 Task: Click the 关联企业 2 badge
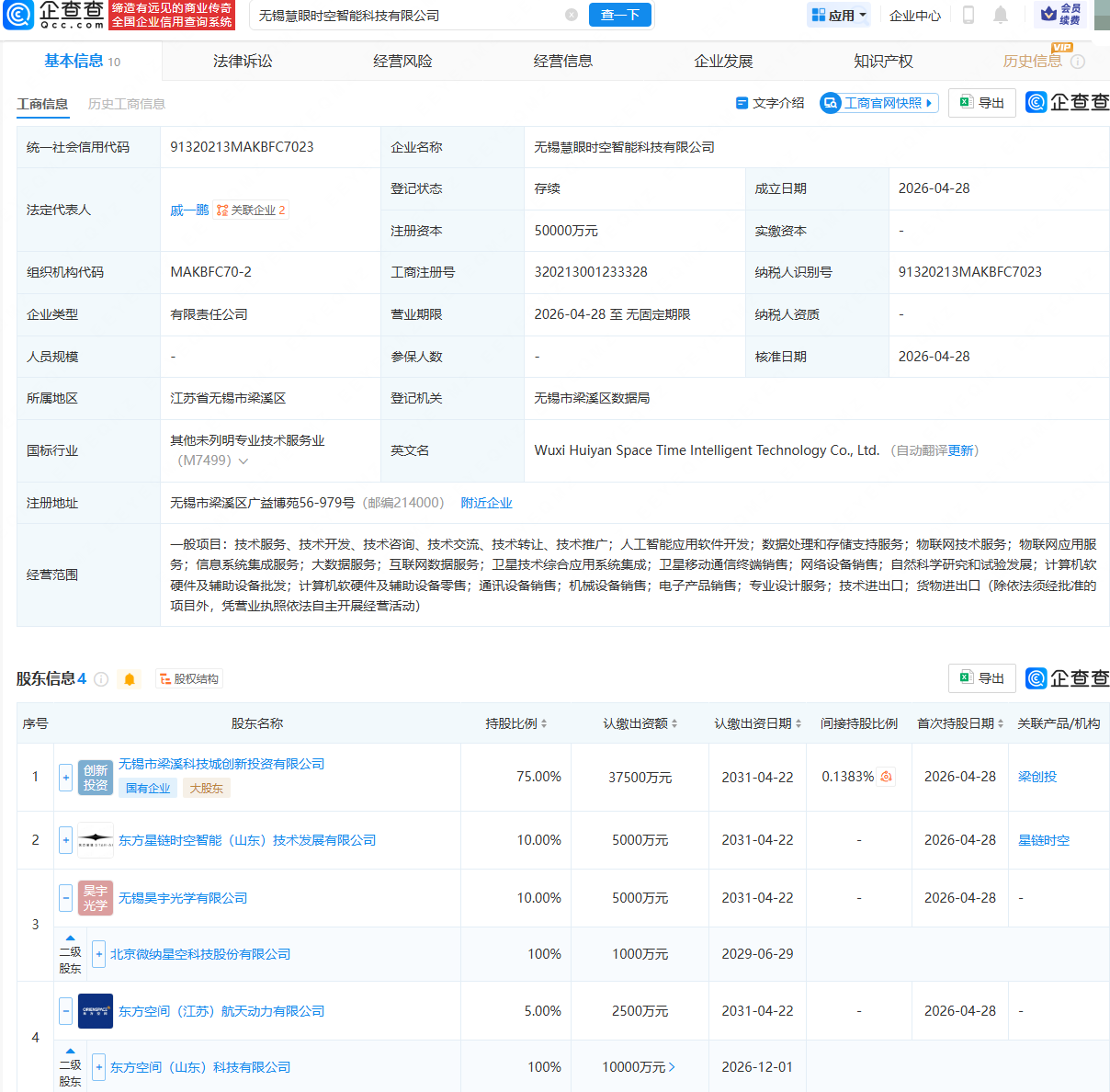tap(251, 210)
